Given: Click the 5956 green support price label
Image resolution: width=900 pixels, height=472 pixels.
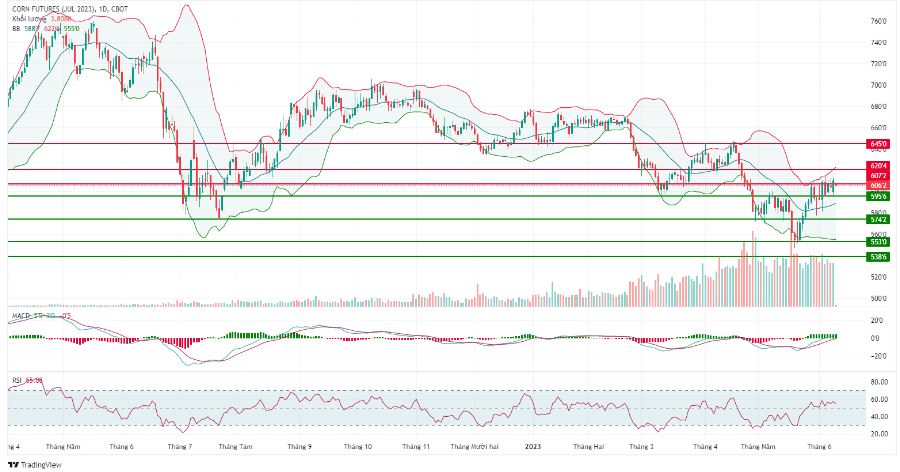Looking at the screenshot, I should point(878,196).
